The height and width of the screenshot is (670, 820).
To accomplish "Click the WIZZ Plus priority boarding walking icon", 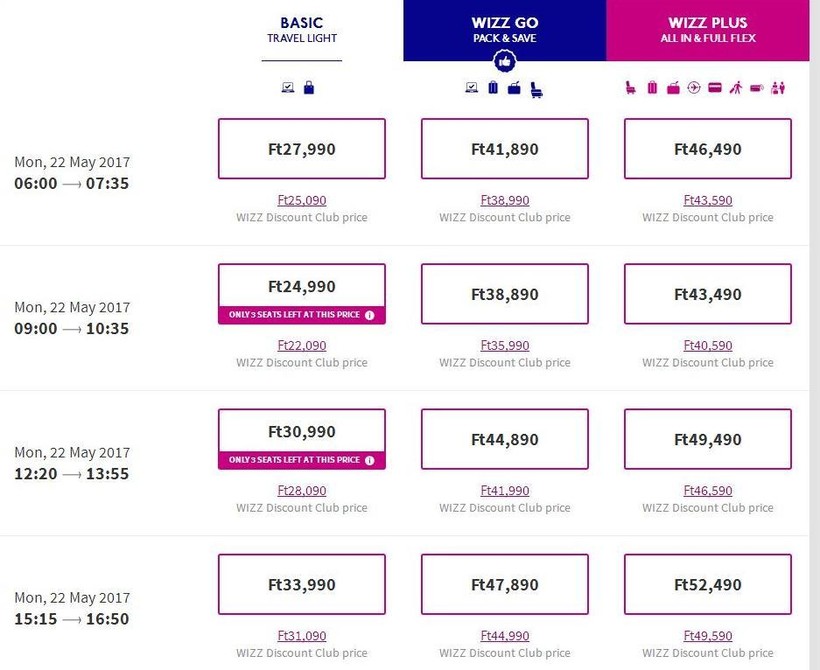I will [x=735, y=88].
